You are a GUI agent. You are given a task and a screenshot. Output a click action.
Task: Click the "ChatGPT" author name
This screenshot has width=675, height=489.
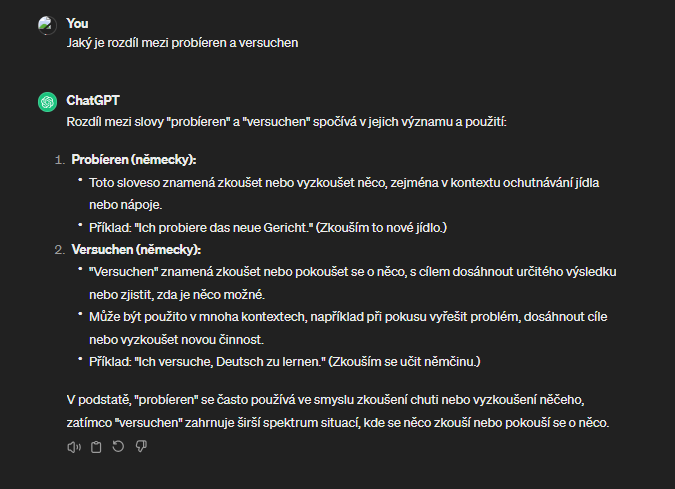pos(92,101)
